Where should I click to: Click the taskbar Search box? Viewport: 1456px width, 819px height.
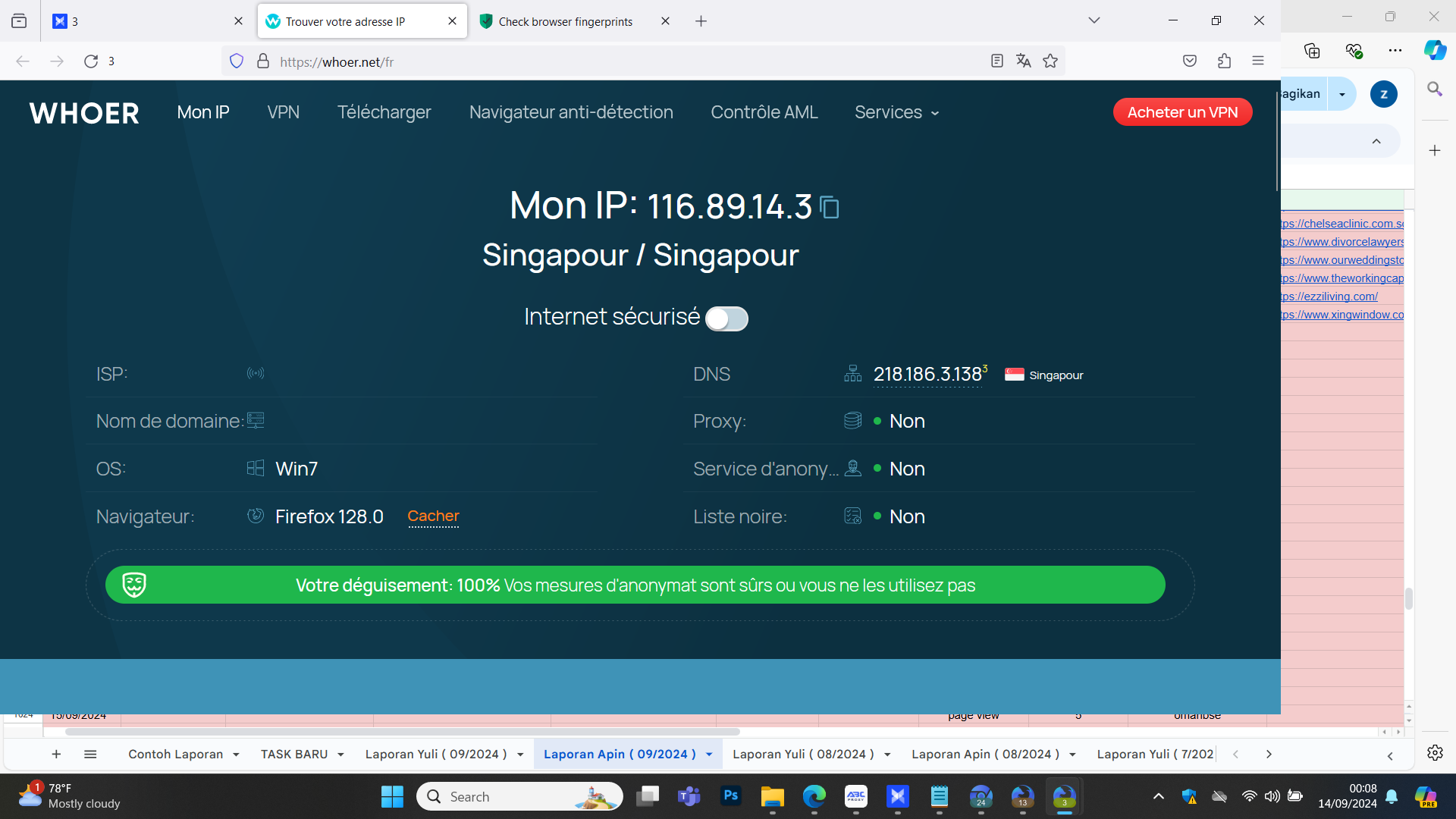519,796
